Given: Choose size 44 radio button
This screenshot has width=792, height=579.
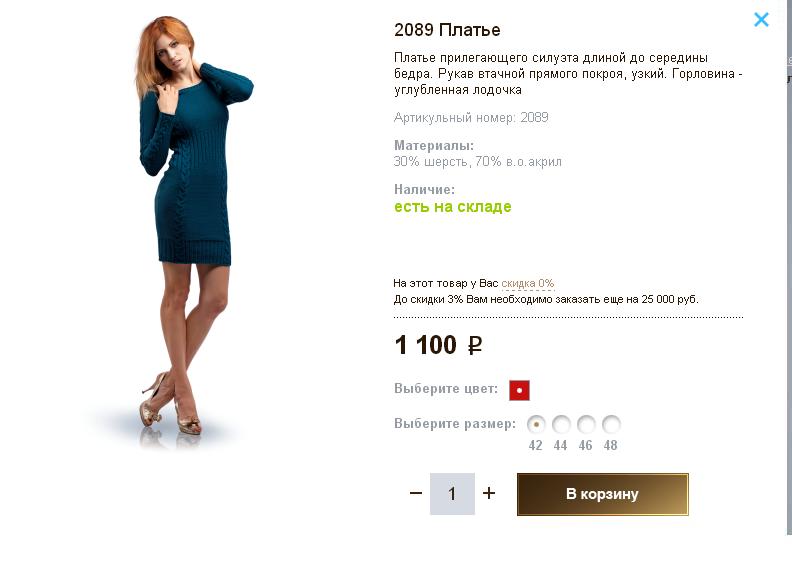Looking at the screenshot, I should (x=561, y=424).
